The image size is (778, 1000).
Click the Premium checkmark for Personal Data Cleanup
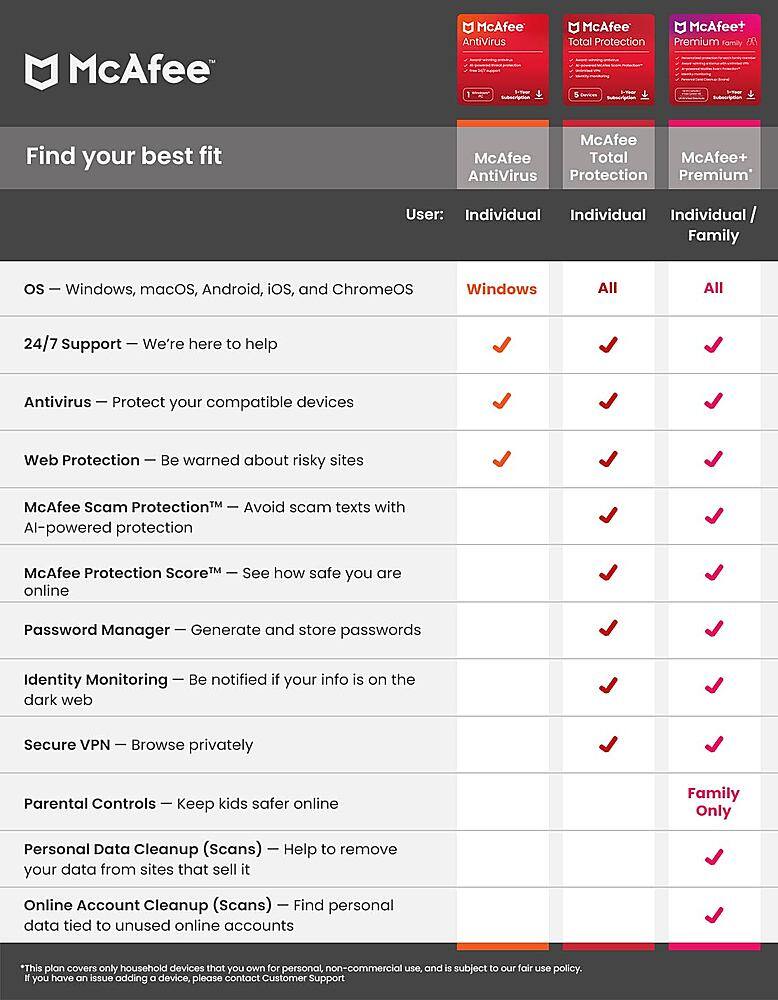713,857
